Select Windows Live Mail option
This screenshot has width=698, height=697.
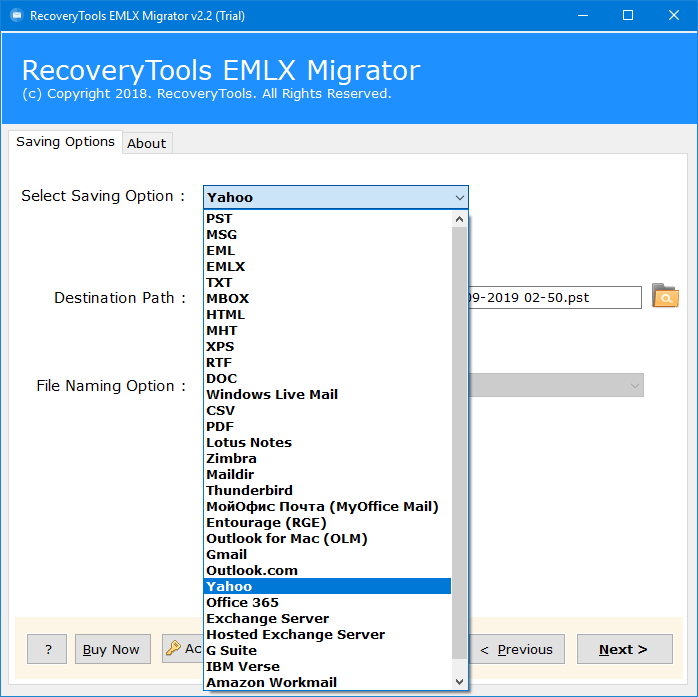point(327,395)
